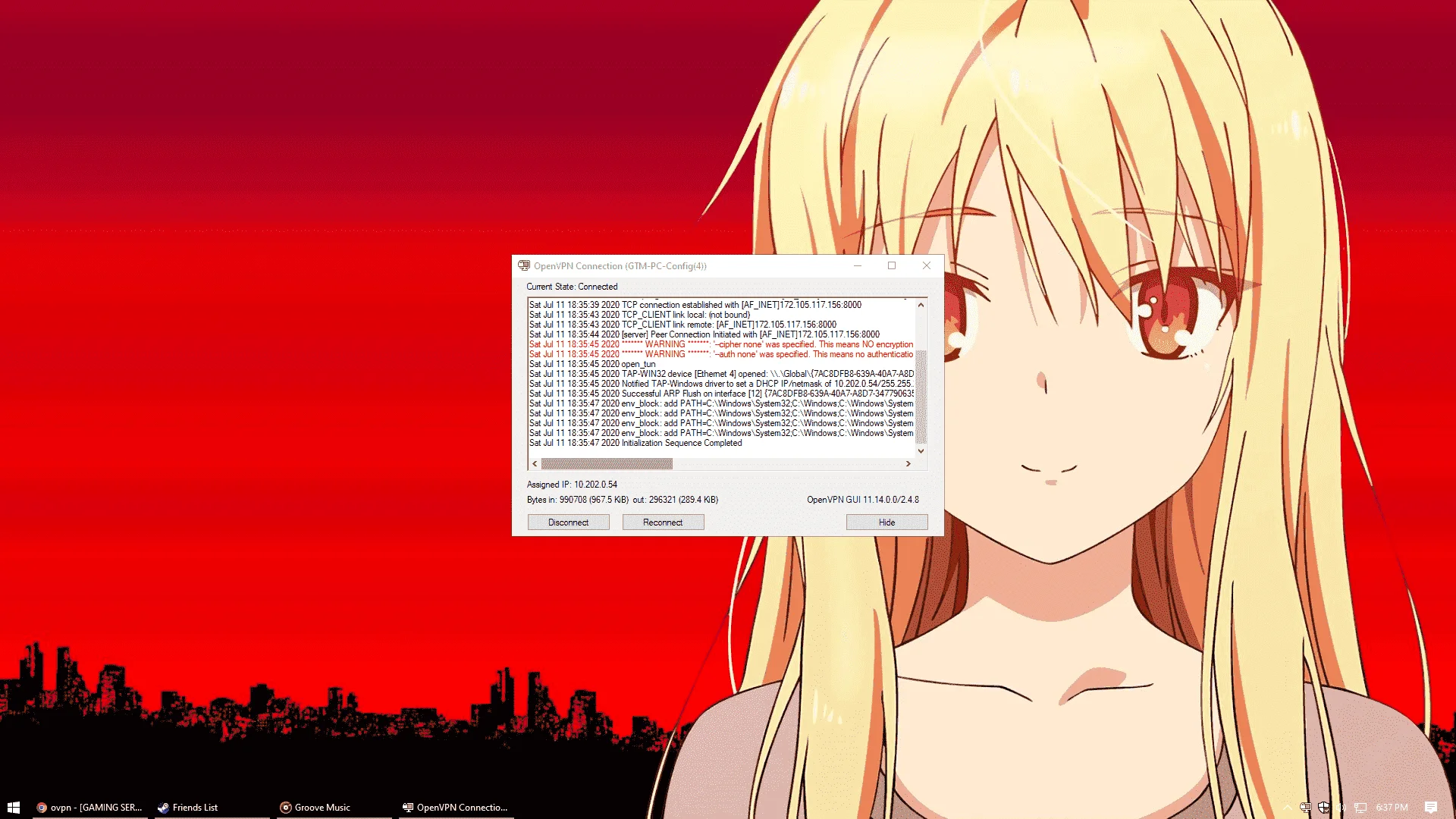Click the 'Current State: Connected' label
This screenshot has height=819, width=1456.
point(572,287)
